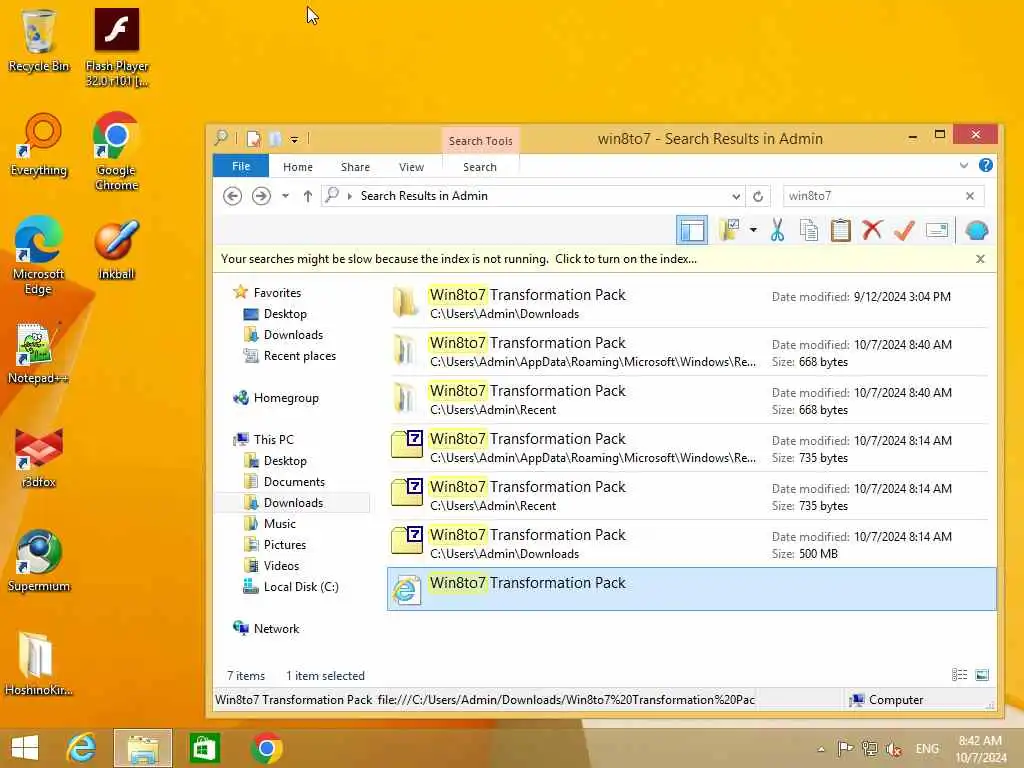Switch to the View ribbon tab
Viewport: 1024px width, 768px height.
(411, 167)
